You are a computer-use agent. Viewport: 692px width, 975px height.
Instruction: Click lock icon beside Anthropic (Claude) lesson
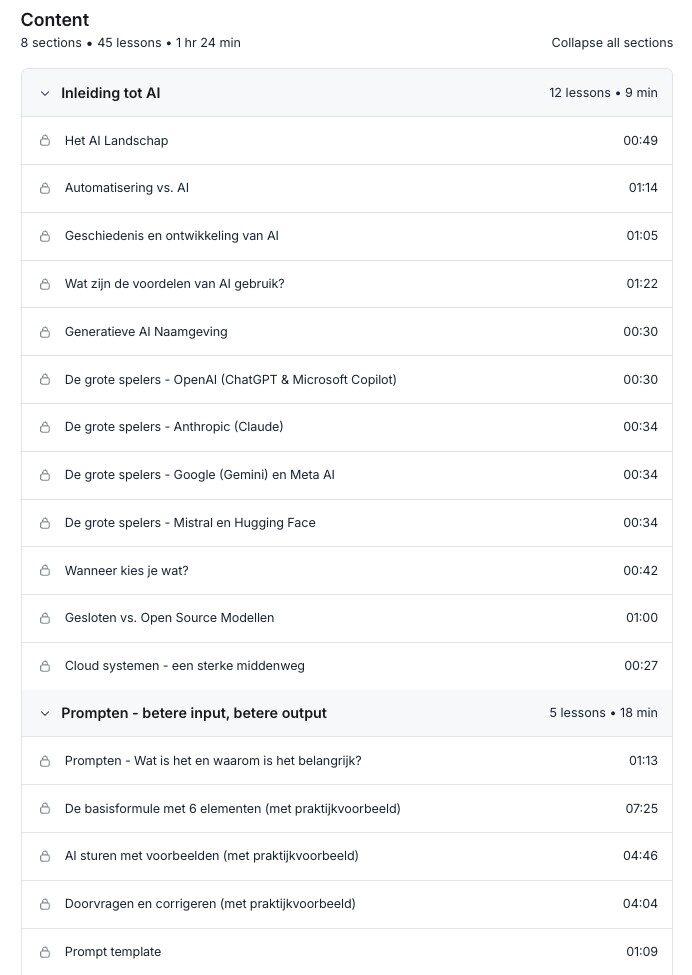(44, 427)
